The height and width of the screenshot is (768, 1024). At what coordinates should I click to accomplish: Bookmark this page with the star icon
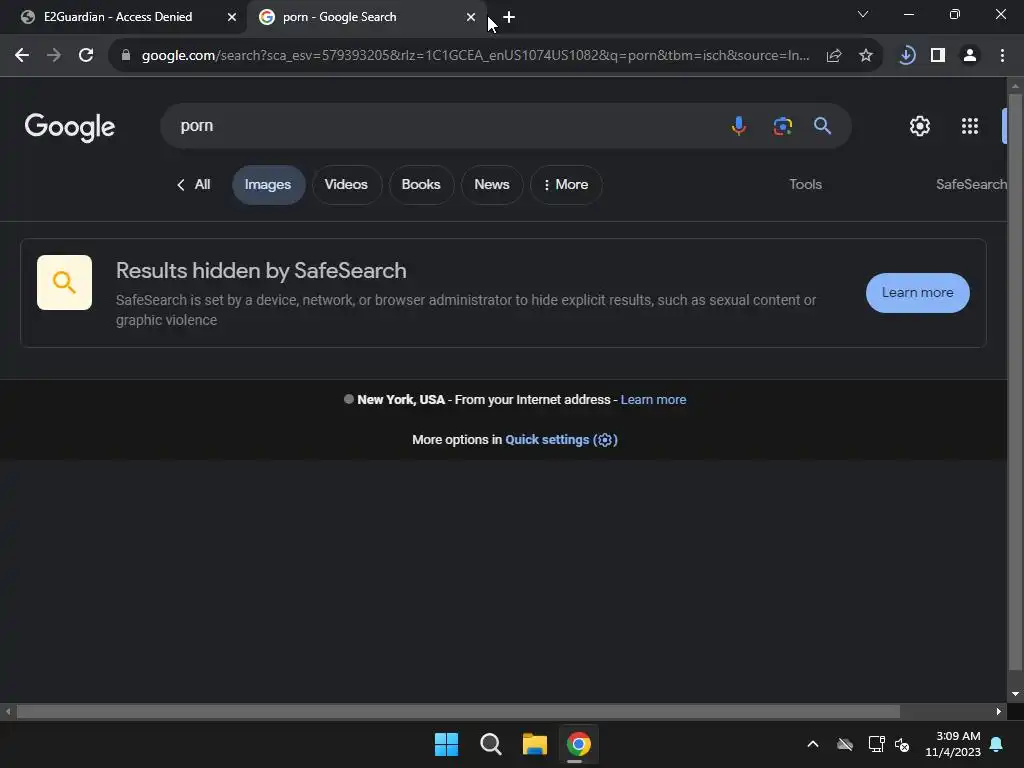click(866, 56)
